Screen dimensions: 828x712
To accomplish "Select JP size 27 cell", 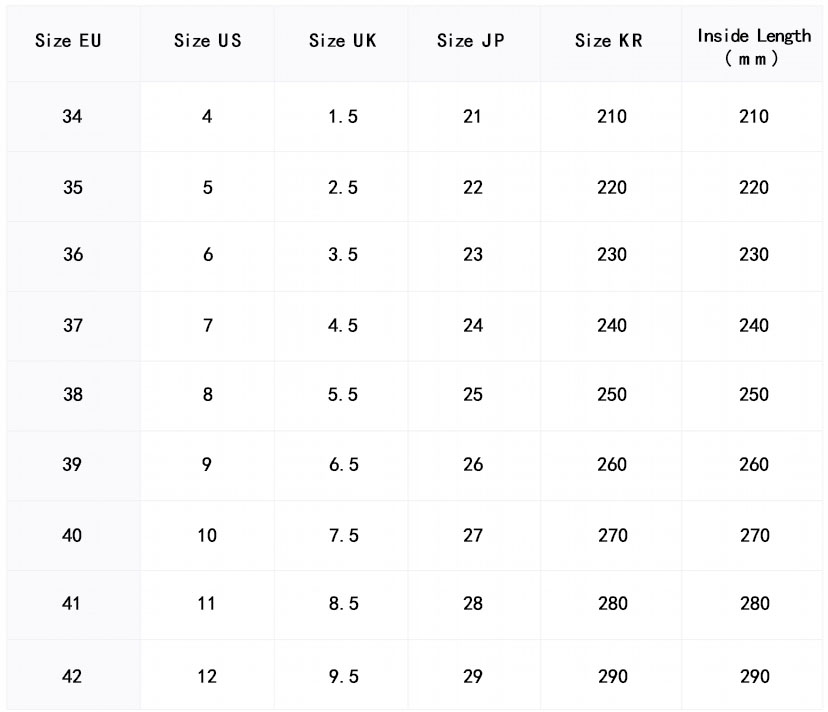I will coord(472,535).
